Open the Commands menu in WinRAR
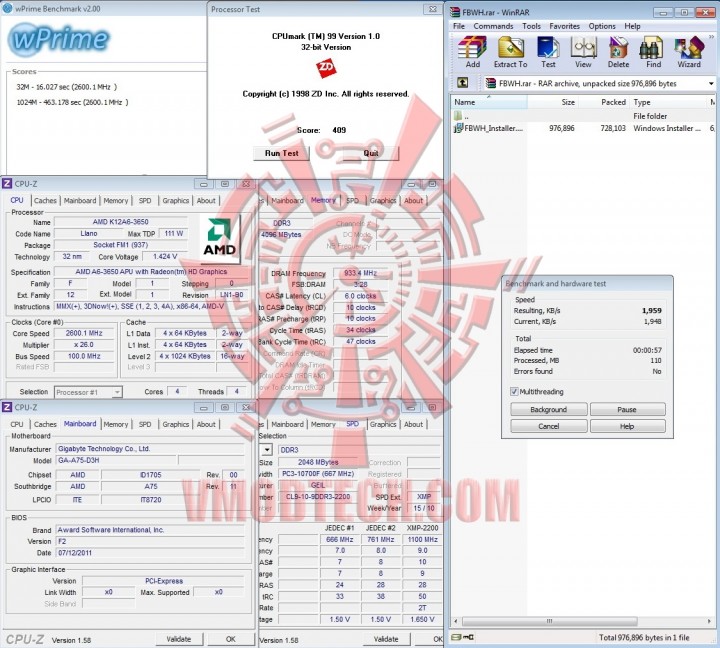Image resolution: width=720 pixels, height=648 pixels. (x=493, y=26)
